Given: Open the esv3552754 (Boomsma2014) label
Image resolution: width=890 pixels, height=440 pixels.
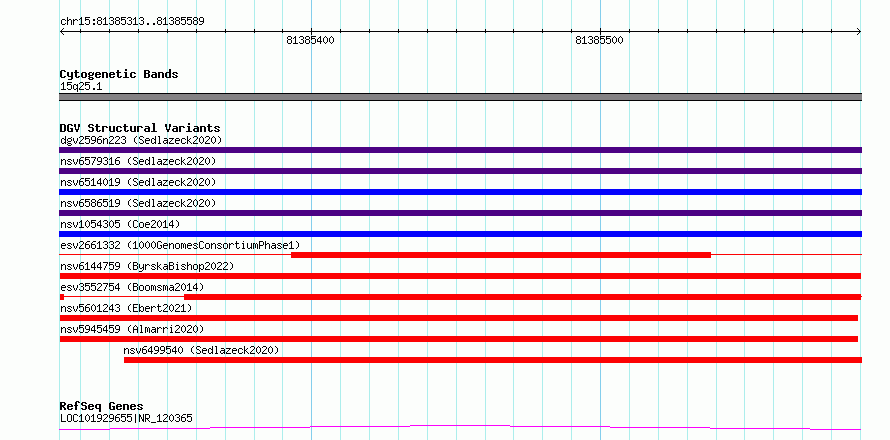Looking at the screenshot, I should (132, 287).
